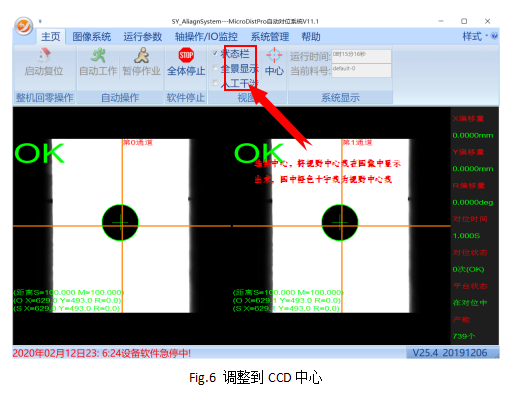
Task: Click the black circle in channel 0 view
Action: [x=120, y=222]
